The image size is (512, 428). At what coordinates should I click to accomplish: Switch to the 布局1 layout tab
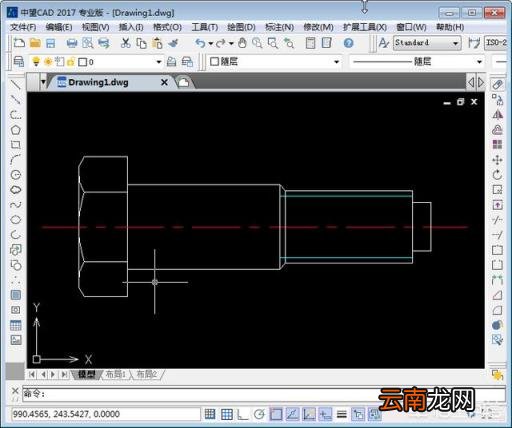[115, 374]
